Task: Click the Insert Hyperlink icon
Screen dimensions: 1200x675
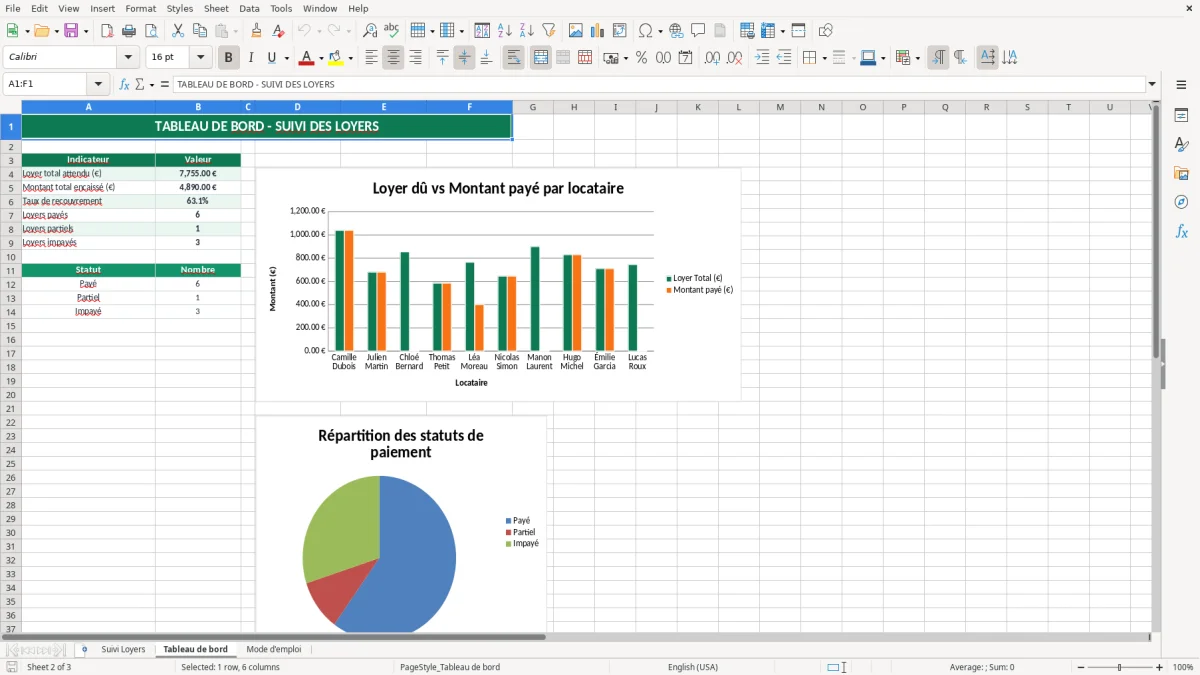Action: (x=676, y=31)
